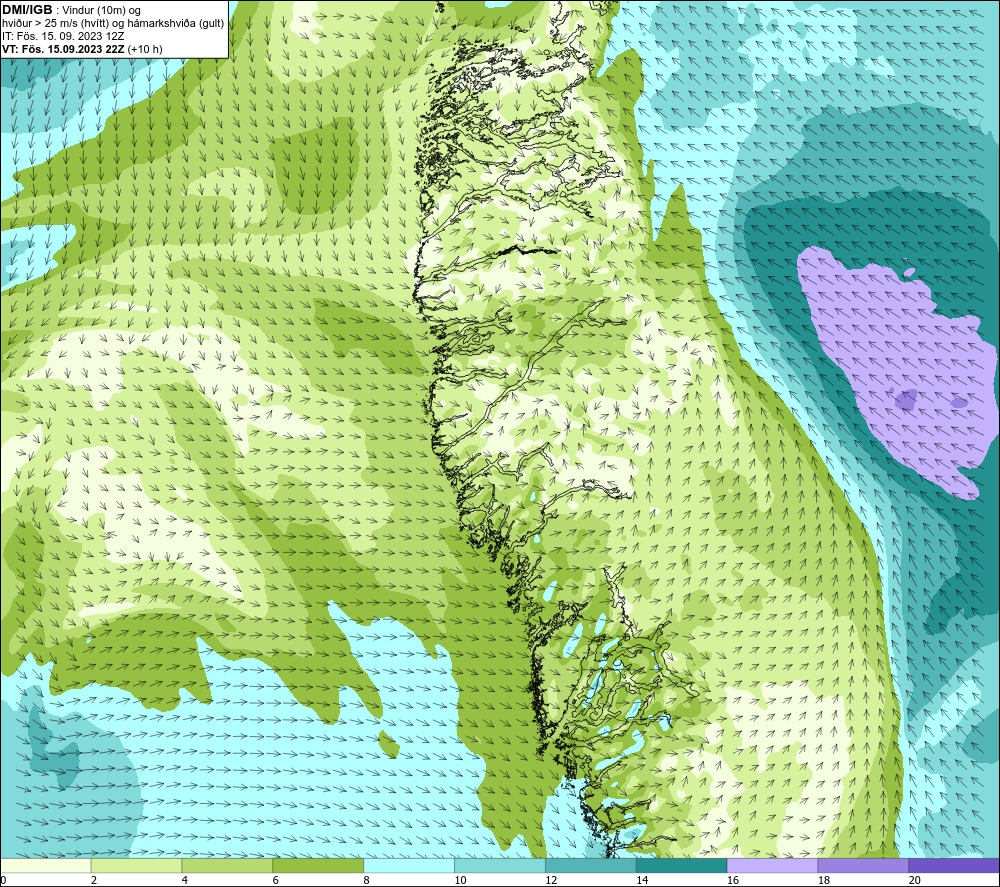Select the dark green 6–8 m/s color swatch
The height and width of the screenshot is (887, 1000).
[318, 865]
